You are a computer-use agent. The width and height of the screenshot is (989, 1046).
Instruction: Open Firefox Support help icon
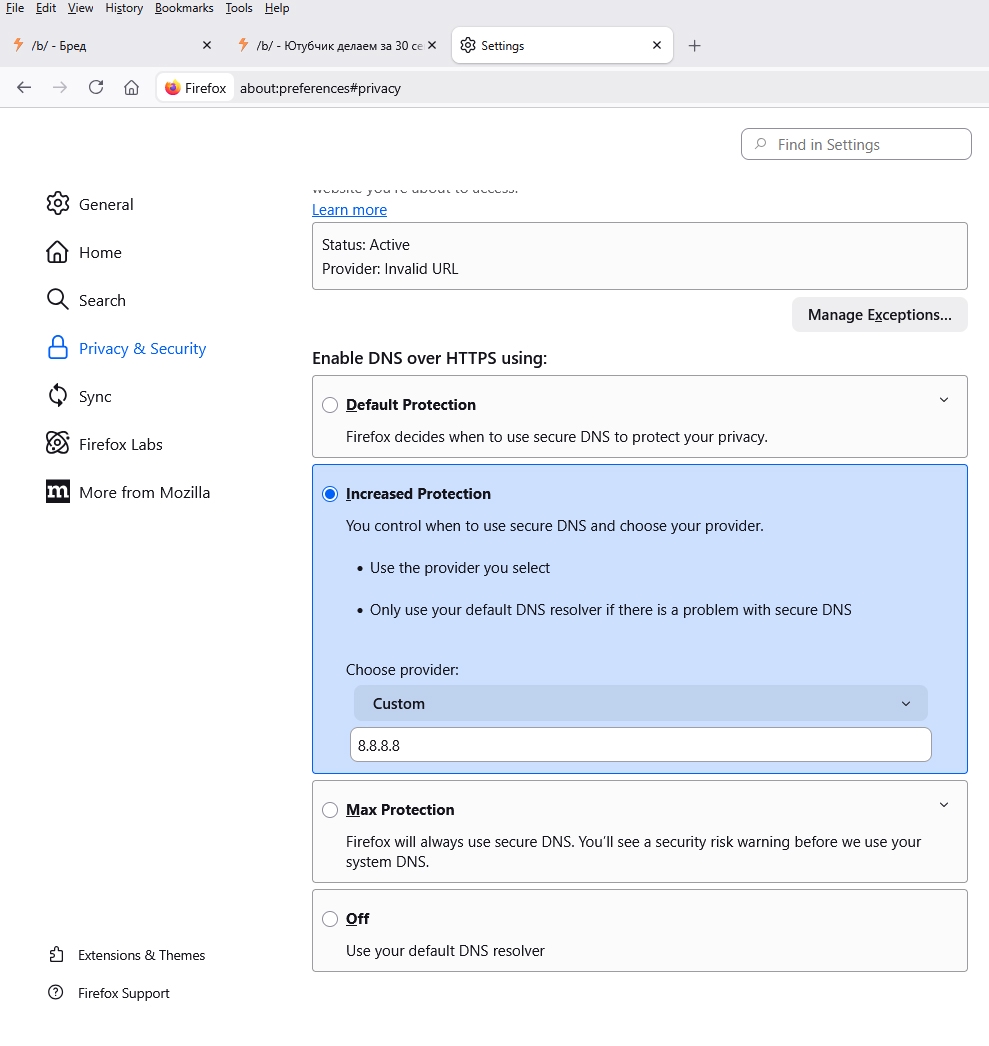tap(56, 993)
